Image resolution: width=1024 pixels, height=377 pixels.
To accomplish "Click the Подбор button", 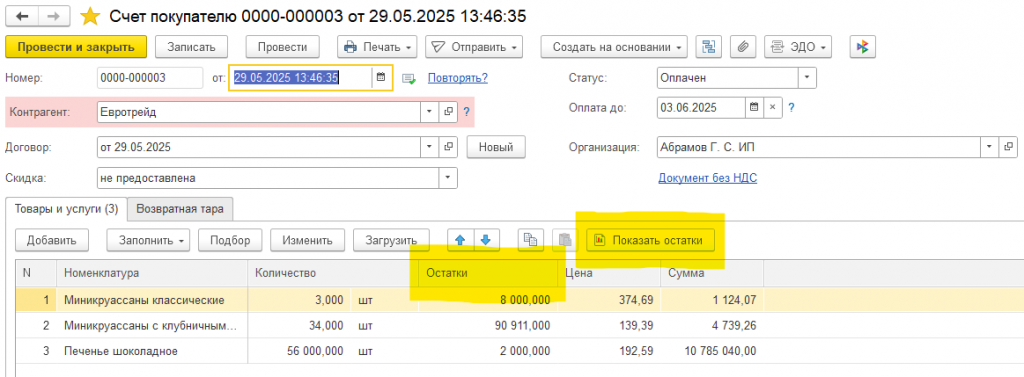I will [231, 240].
